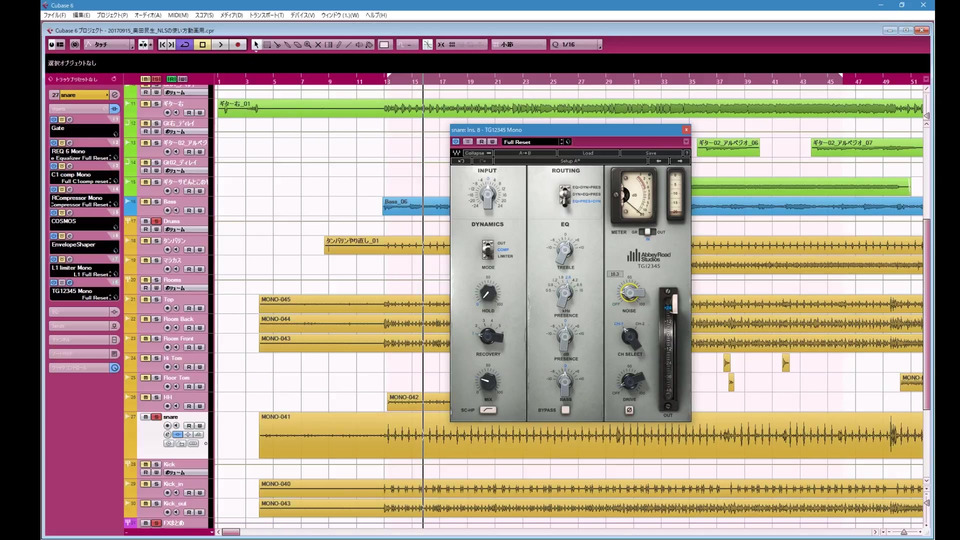Viewport: 960px width, 540px height.
Task: Open the 小節 grid type dropdown
Action: [x=519, y=45]
